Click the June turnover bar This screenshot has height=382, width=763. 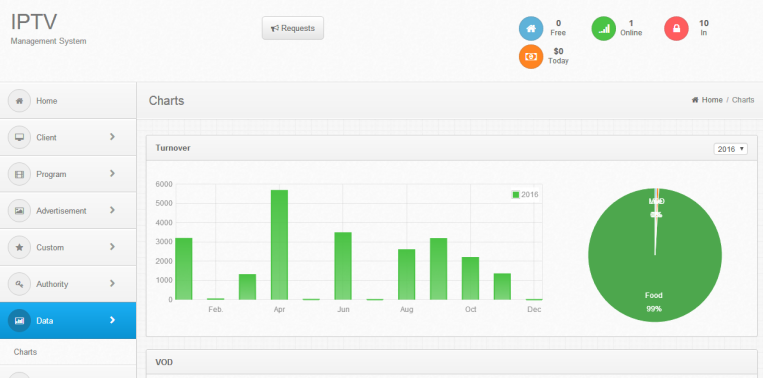(343, 266)
